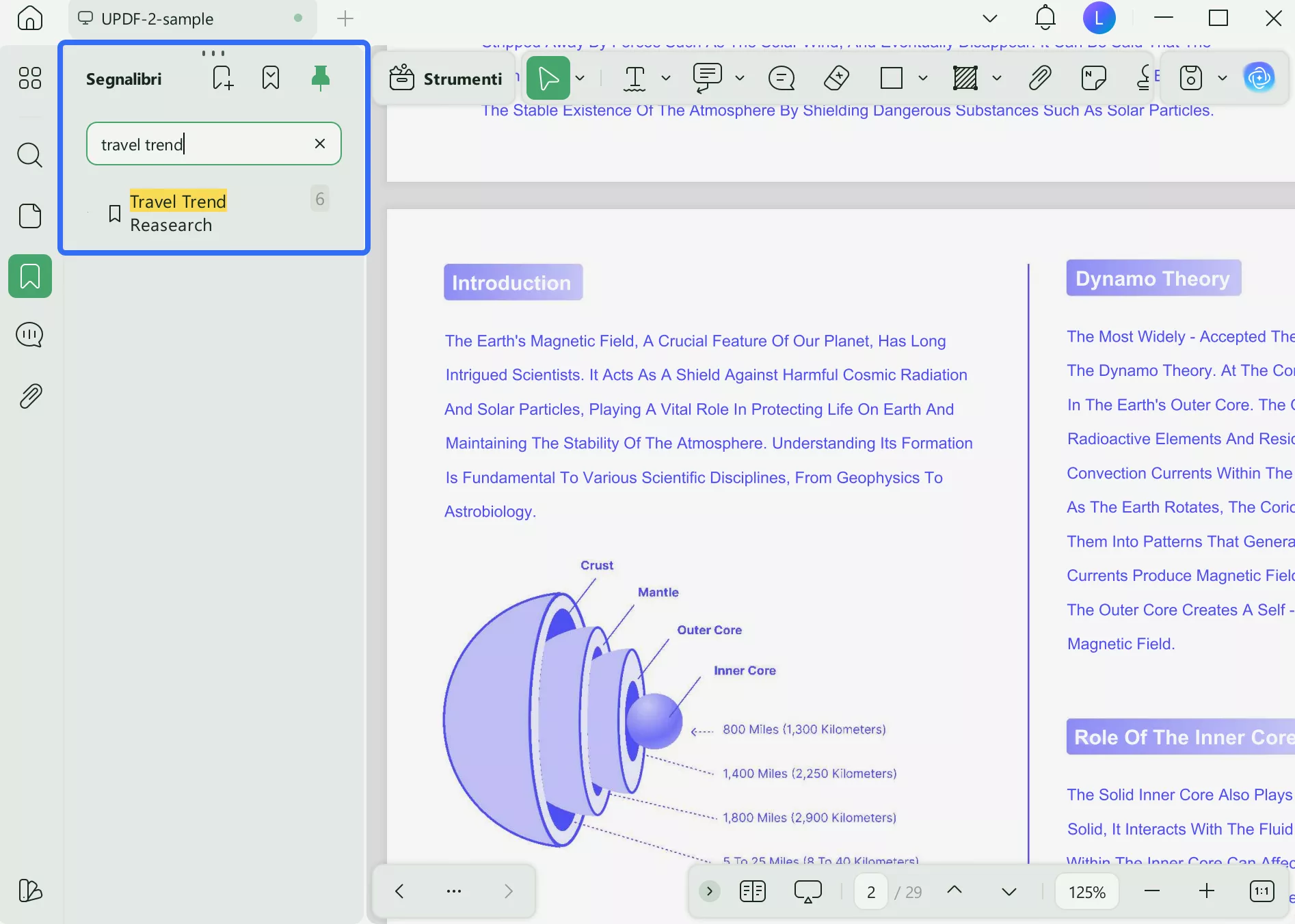Image resolution: width=1295 pixels, height=924 pixels.
Task: Clear the bookmark search field
Action: click(x=320, y=144)
